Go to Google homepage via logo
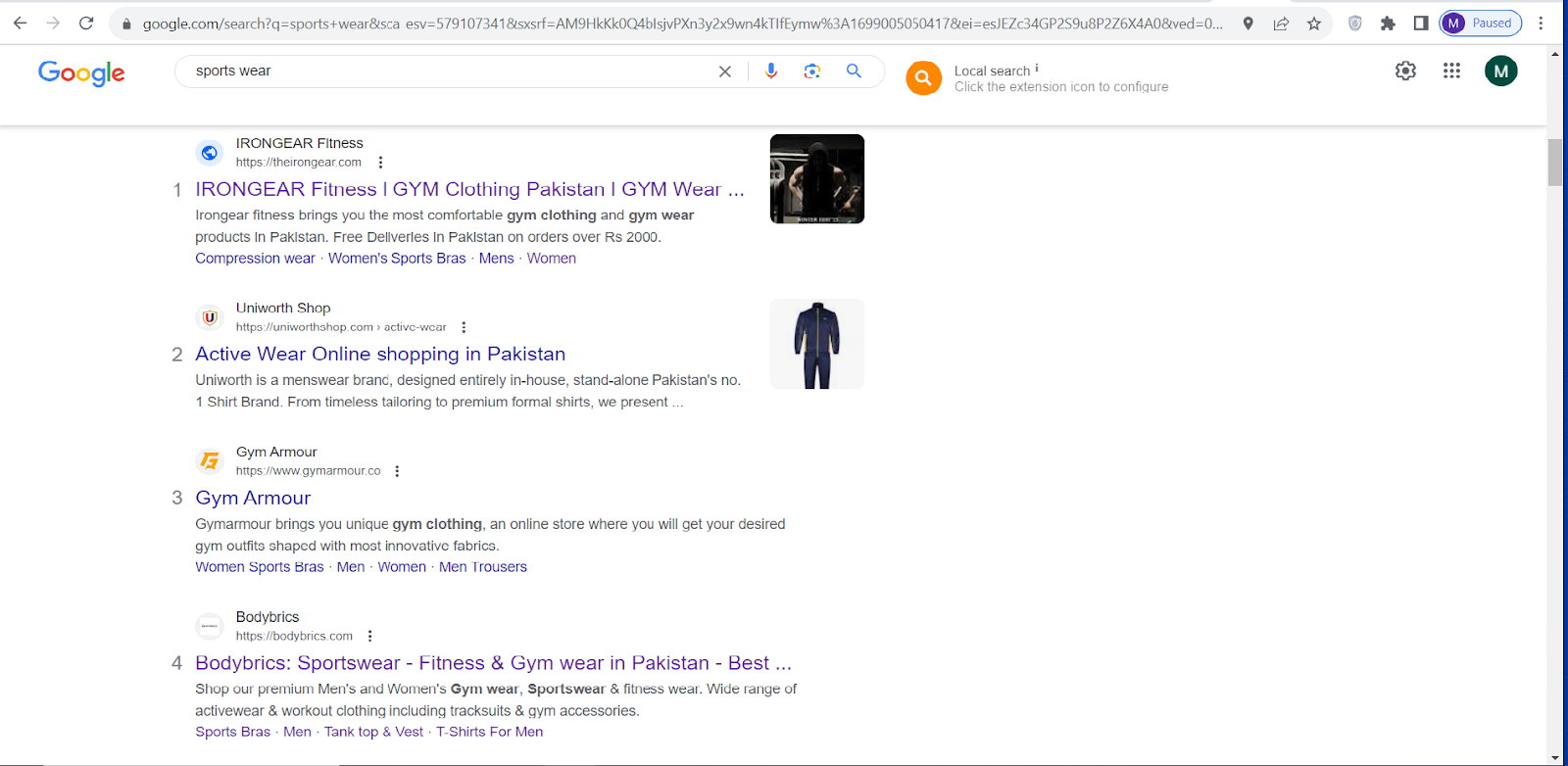Screen dimensions: 1568x766 coord(81,72)
